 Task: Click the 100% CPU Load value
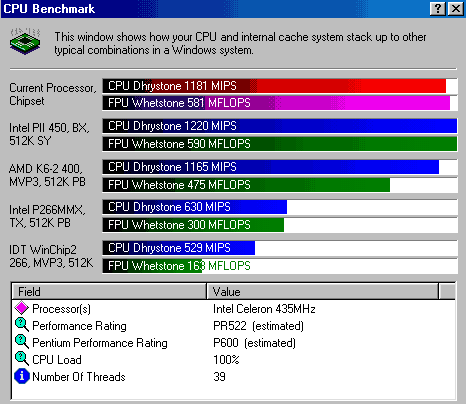[x=226, y=360]
